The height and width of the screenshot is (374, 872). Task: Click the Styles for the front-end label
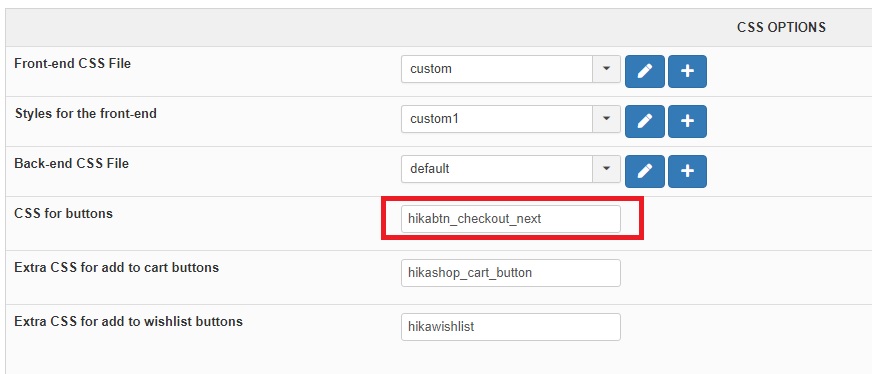point(86,113)
